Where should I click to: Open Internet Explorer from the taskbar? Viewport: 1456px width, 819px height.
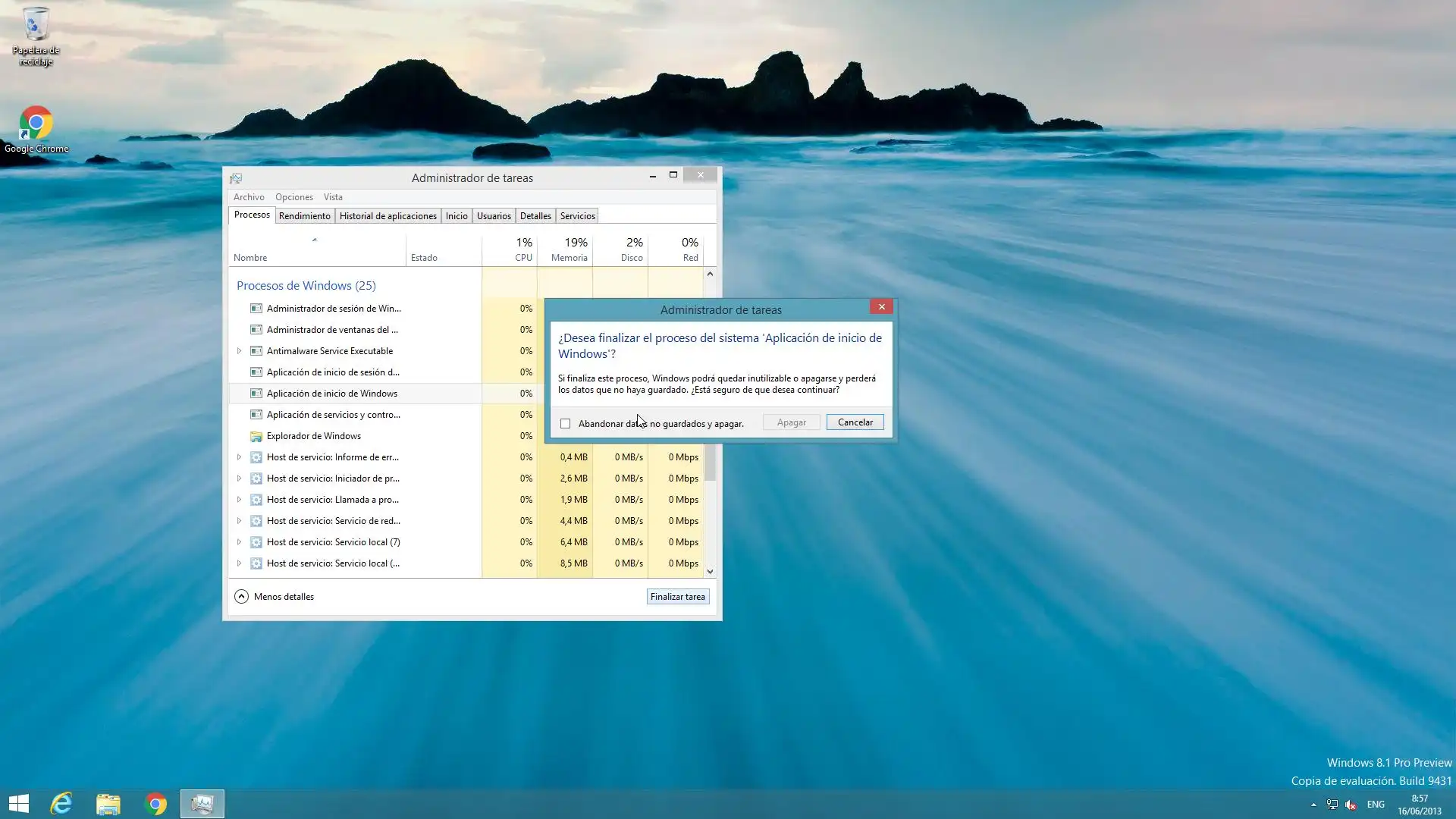[x=61, y=804]
